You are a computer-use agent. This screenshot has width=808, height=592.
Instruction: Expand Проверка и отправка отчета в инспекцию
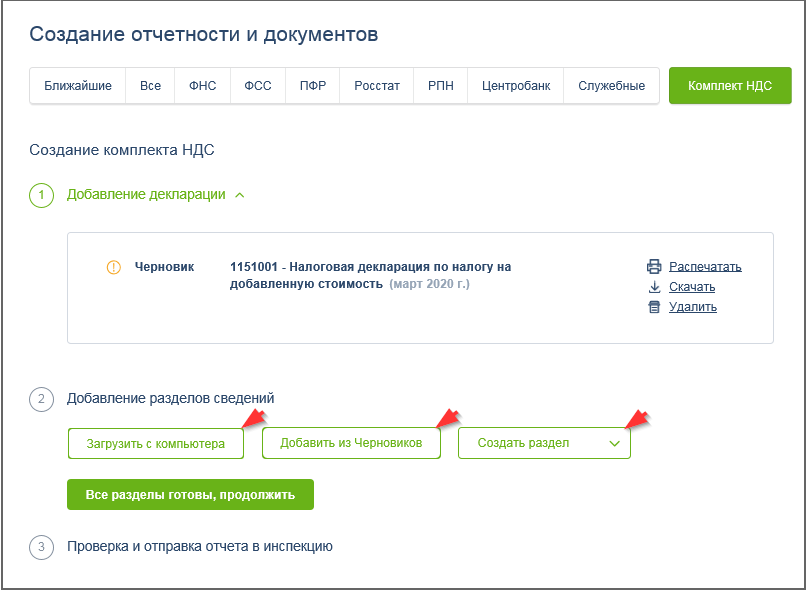(x=199, y=547)
